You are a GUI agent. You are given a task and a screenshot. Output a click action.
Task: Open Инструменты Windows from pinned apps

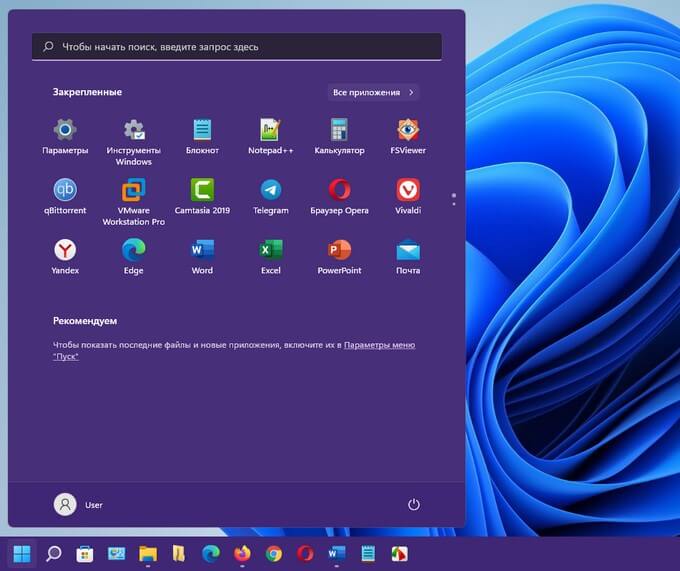point(134,142)
